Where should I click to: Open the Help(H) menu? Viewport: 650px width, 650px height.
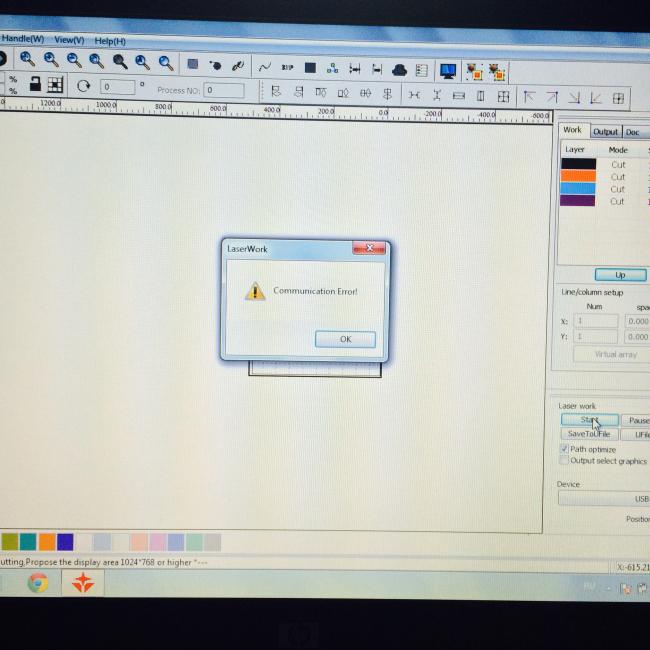pyautogui.click(x=110, y=41)
